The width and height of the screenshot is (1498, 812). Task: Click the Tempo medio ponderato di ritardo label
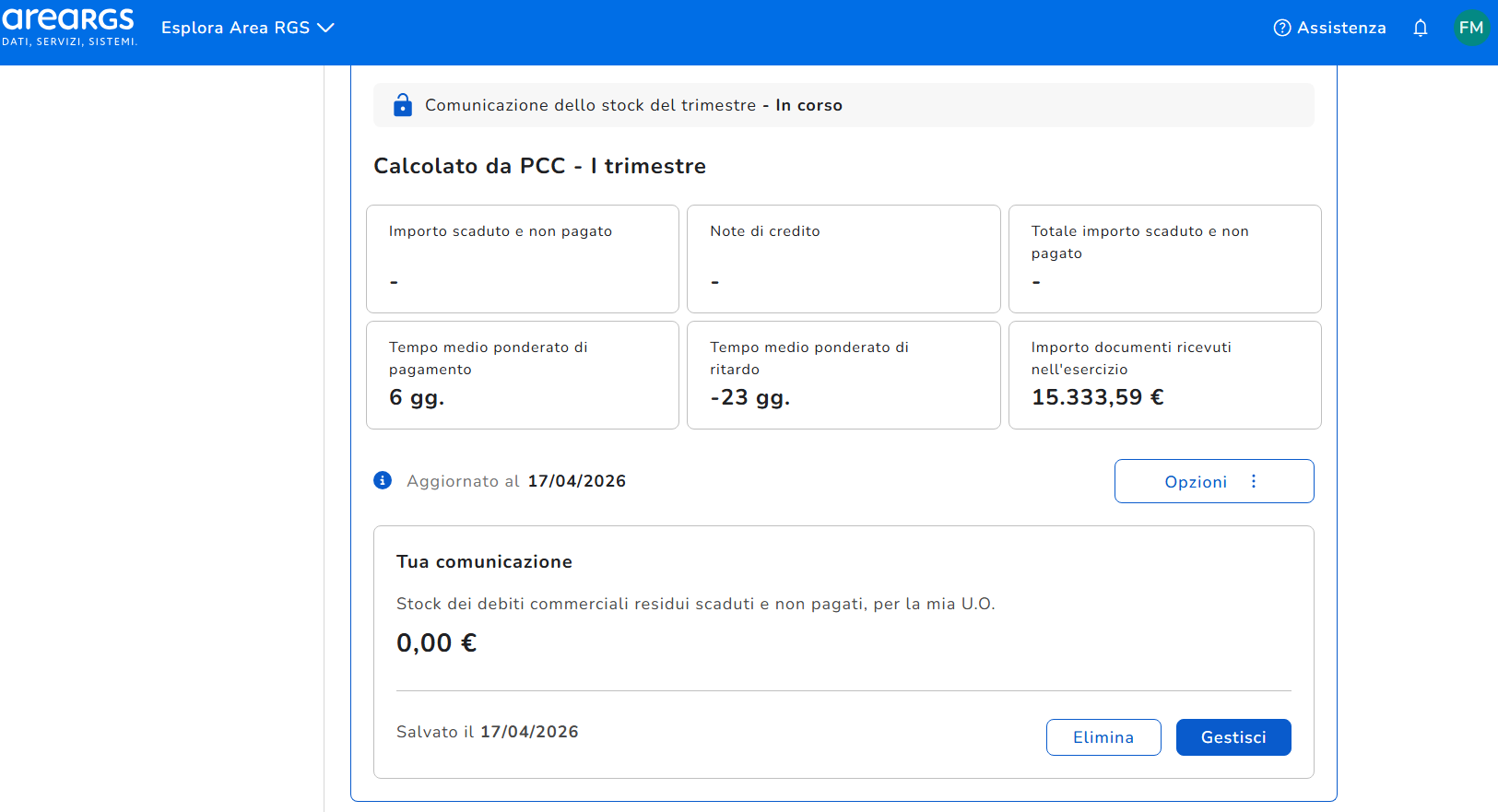pyautogui.click(x=809, y=359)
